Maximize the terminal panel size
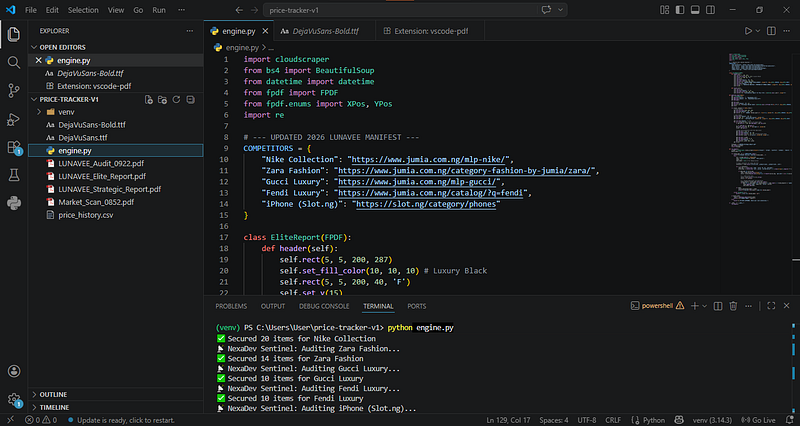 tap(771, 306)
